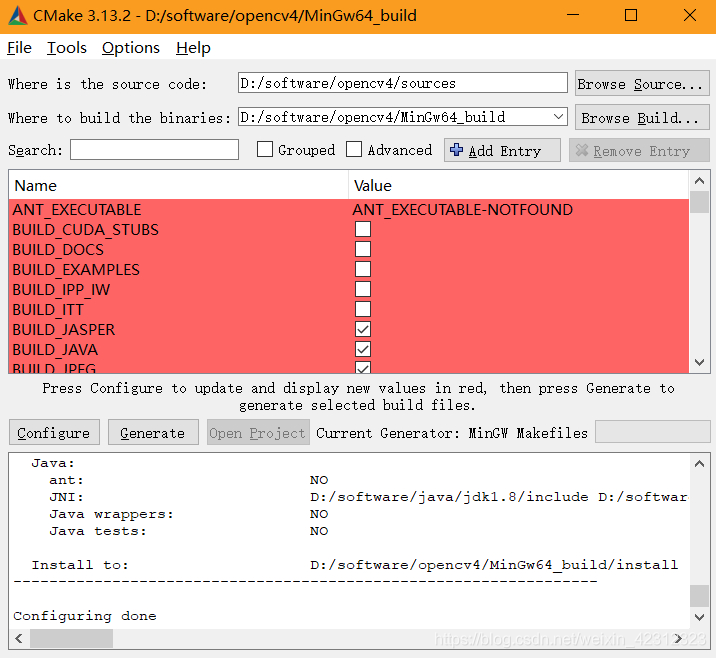Select the BUILD_JASPER entry name

click(64, 330)
